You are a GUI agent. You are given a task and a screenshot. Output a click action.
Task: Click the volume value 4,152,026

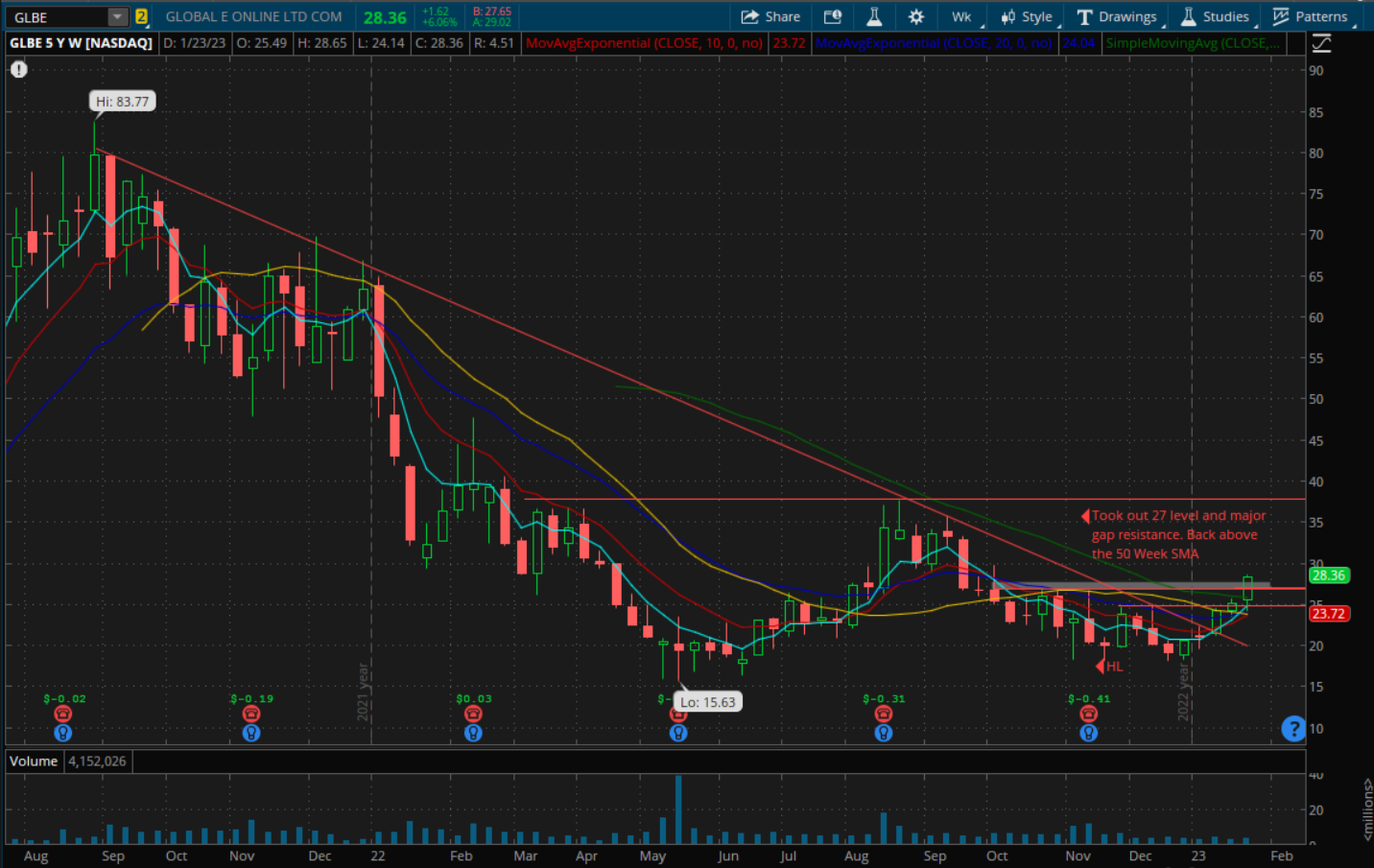pos(97,761)
